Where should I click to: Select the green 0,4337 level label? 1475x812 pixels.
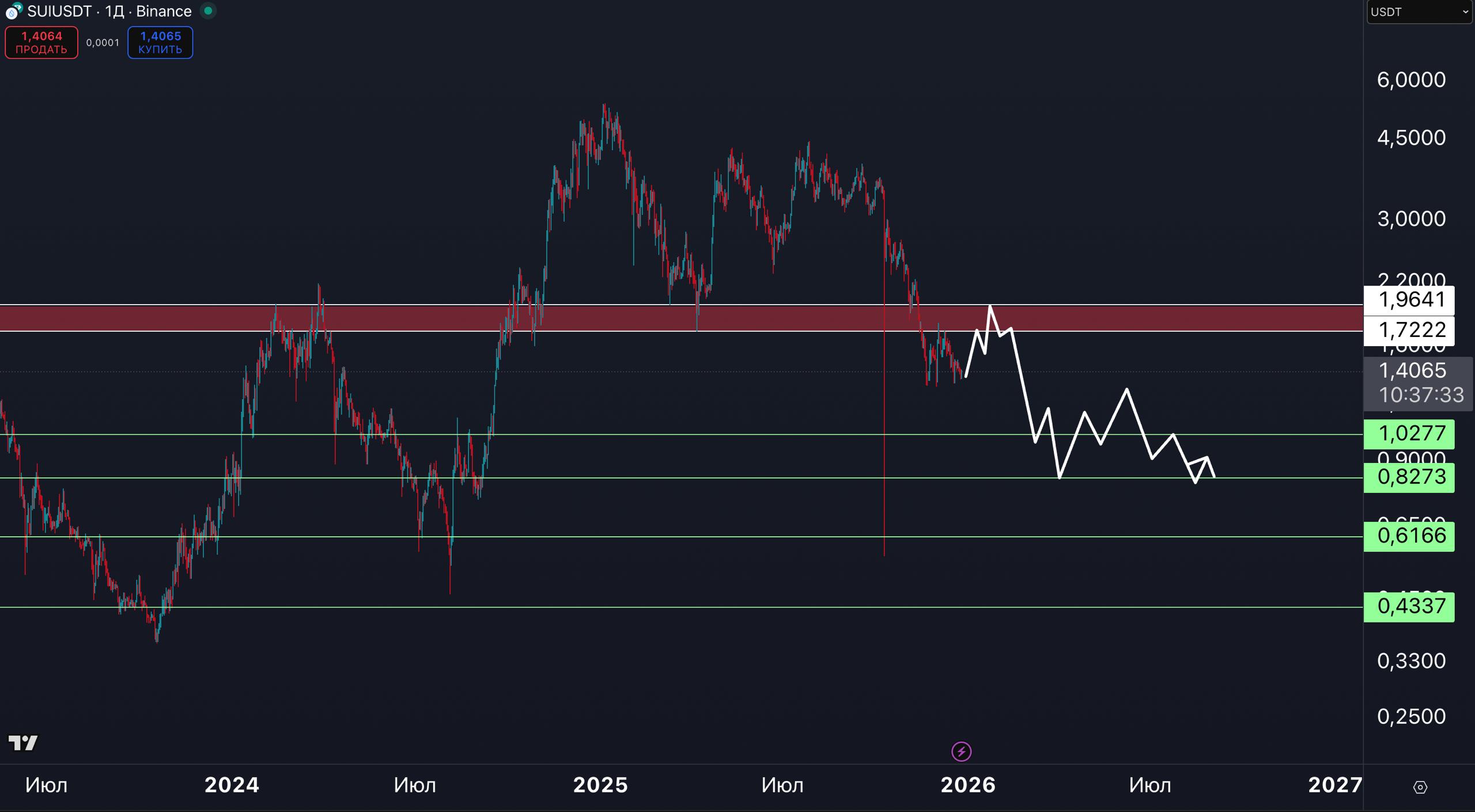coord(1409,606)
